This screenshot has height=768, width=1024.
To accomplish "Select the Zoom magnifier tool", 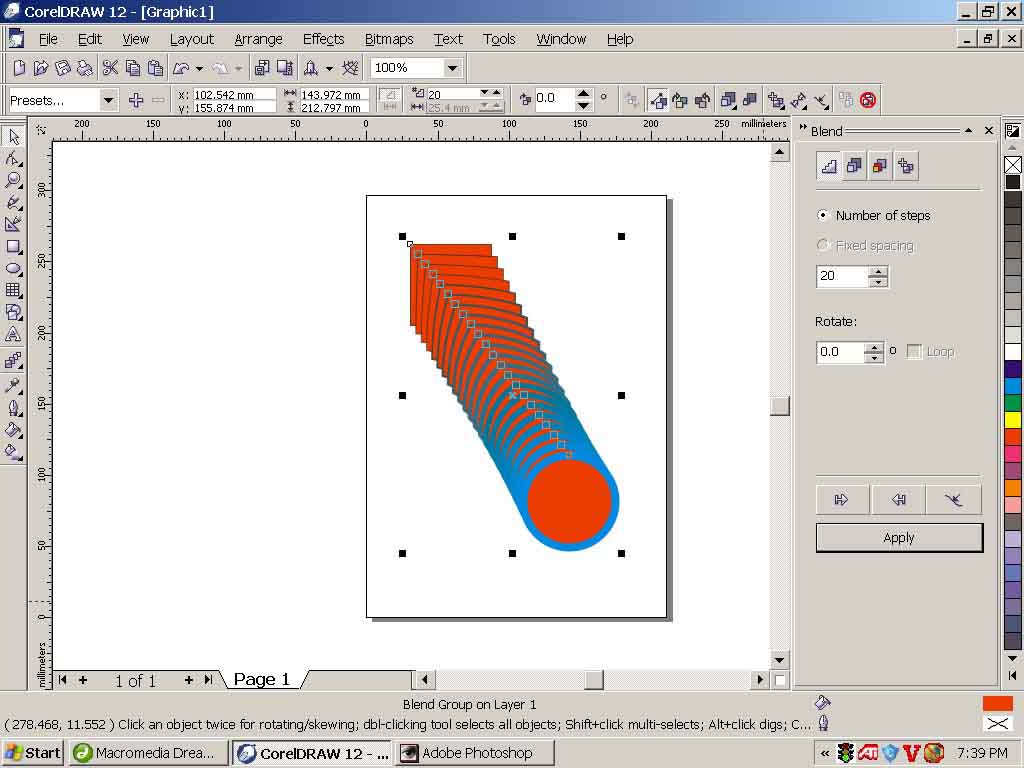I will tap(13, 180).
